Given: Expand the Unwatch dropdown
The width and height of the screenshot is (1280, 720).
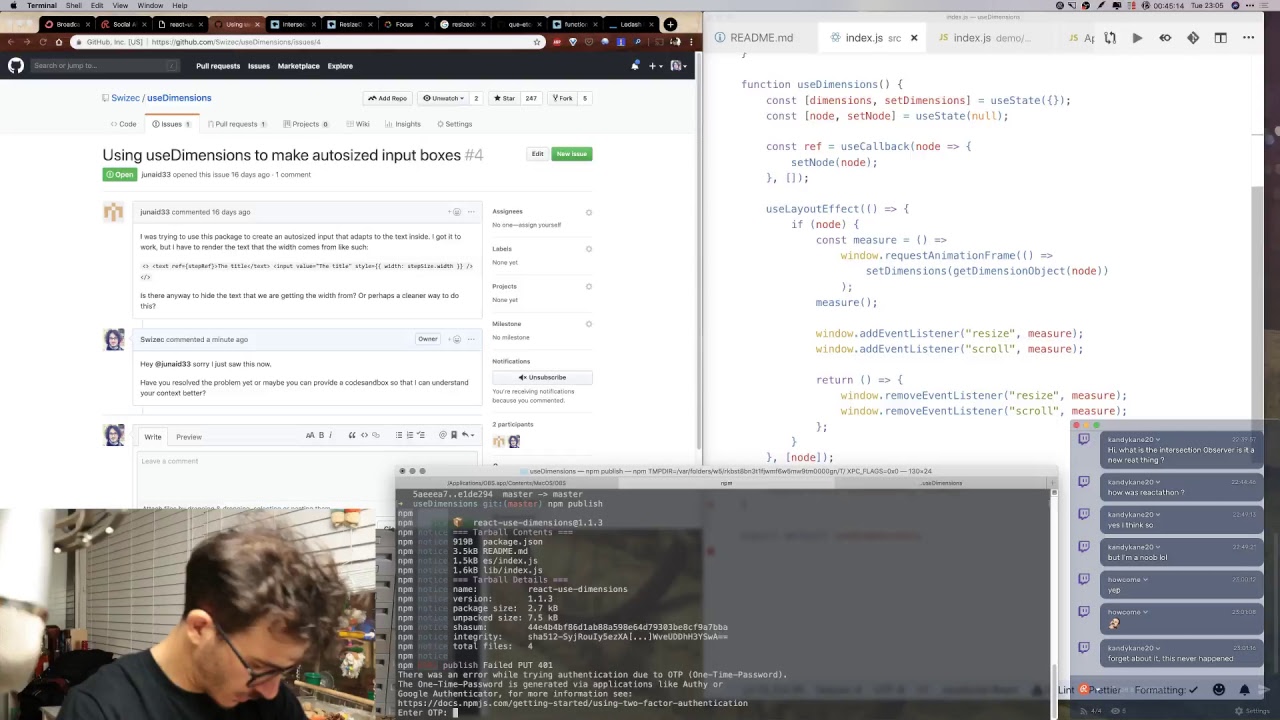Looking at the screenshot, I should tap(442, 98).
